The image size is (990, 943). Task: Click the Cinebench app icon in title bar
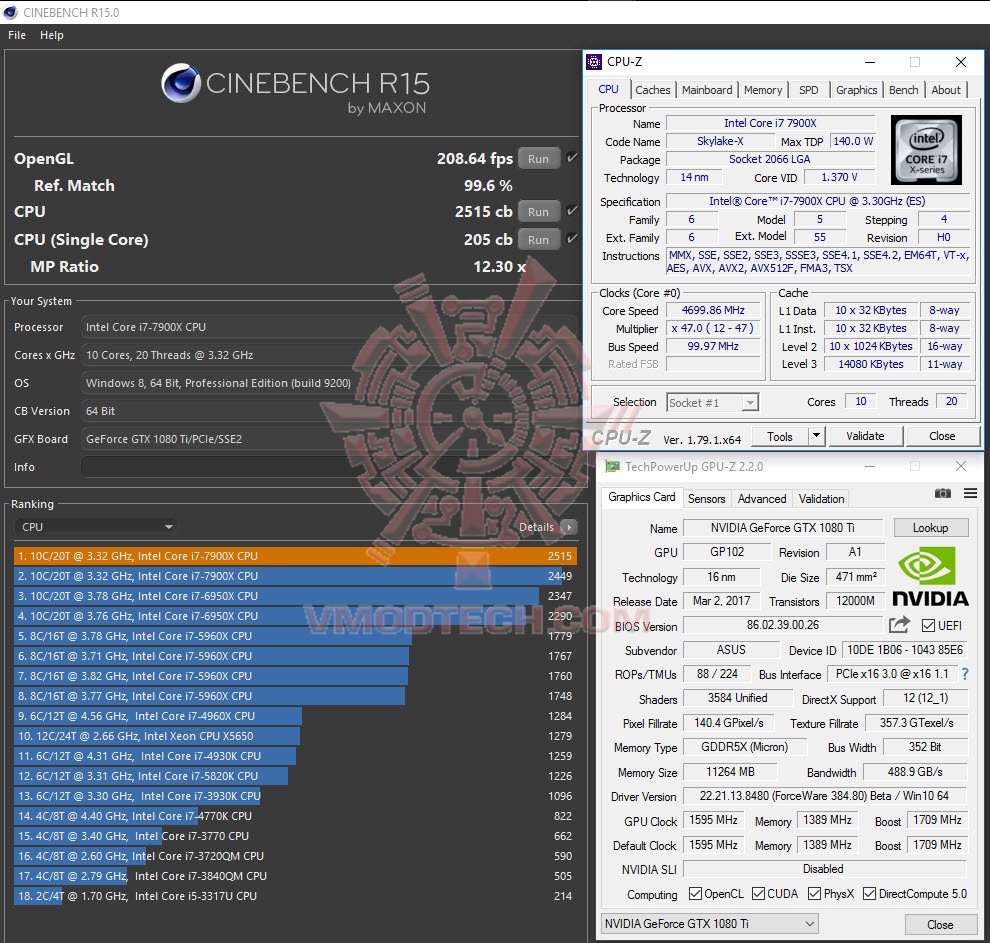click(x=10, y=12)
